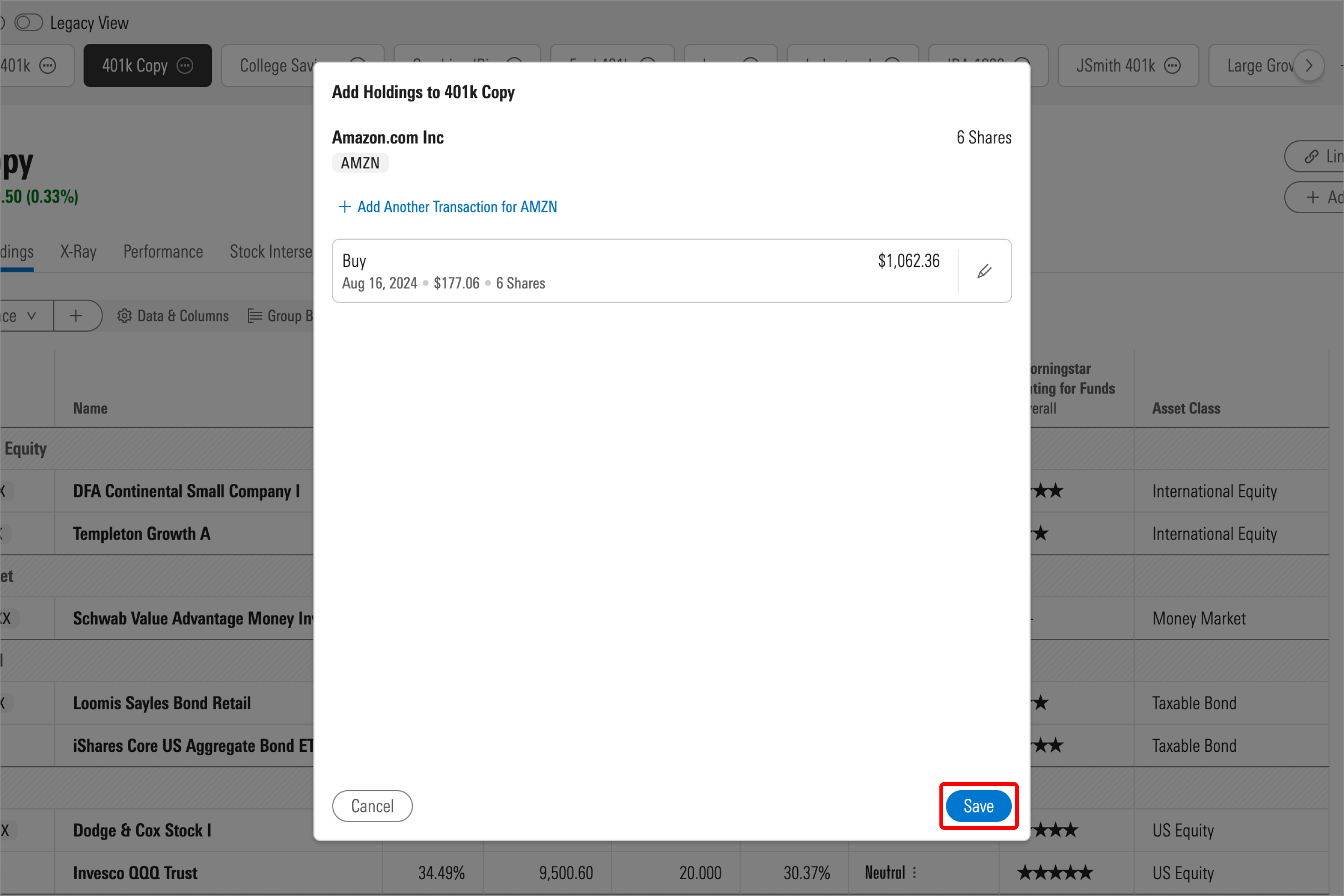The height and width of the screenshot is (896, 1344).
Task: Show more portfolio tabs with the right arrow
Action: coord(1309,66)
